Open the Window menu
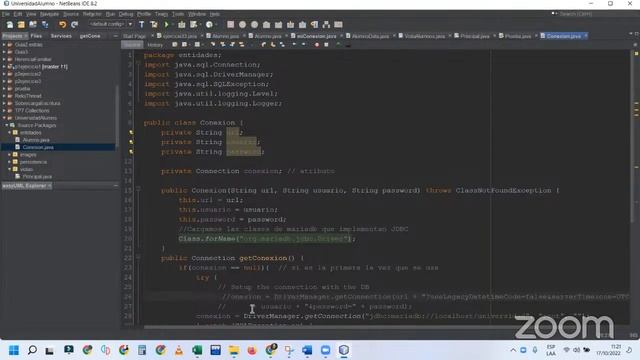The width and height of the screenshot is (640, 360). point(197,14)
